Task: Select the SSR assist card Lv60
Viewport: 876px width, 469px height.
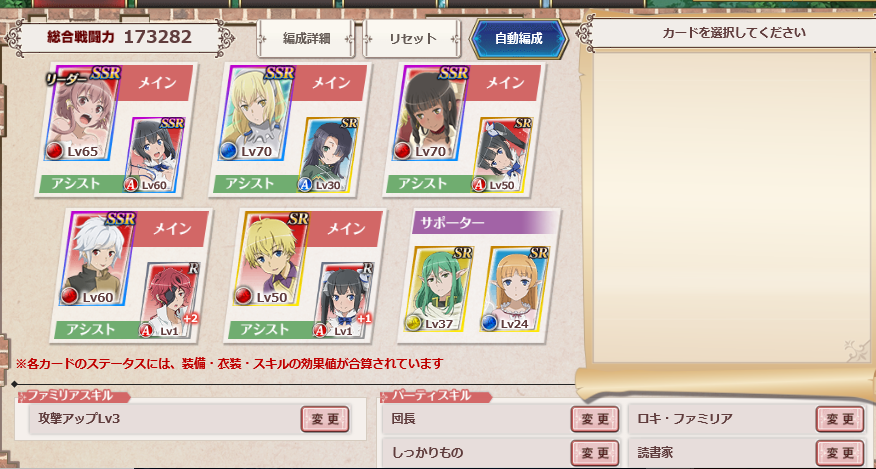Action: (x=155, y=155)
